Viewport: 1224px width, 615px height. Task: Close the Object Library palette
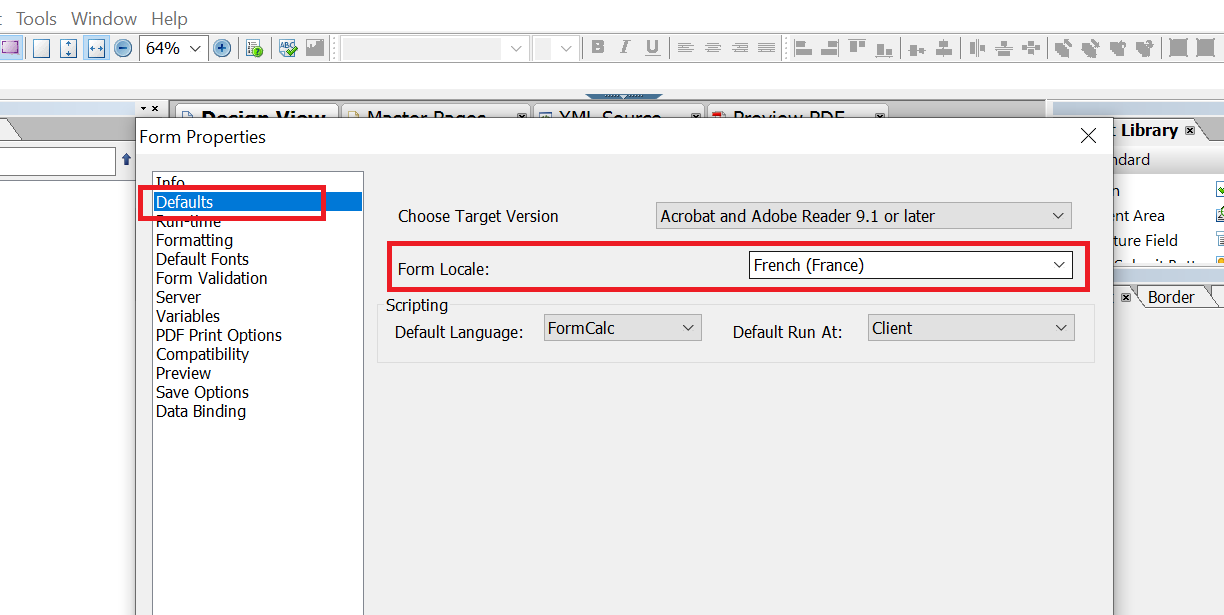(1189, 131)
